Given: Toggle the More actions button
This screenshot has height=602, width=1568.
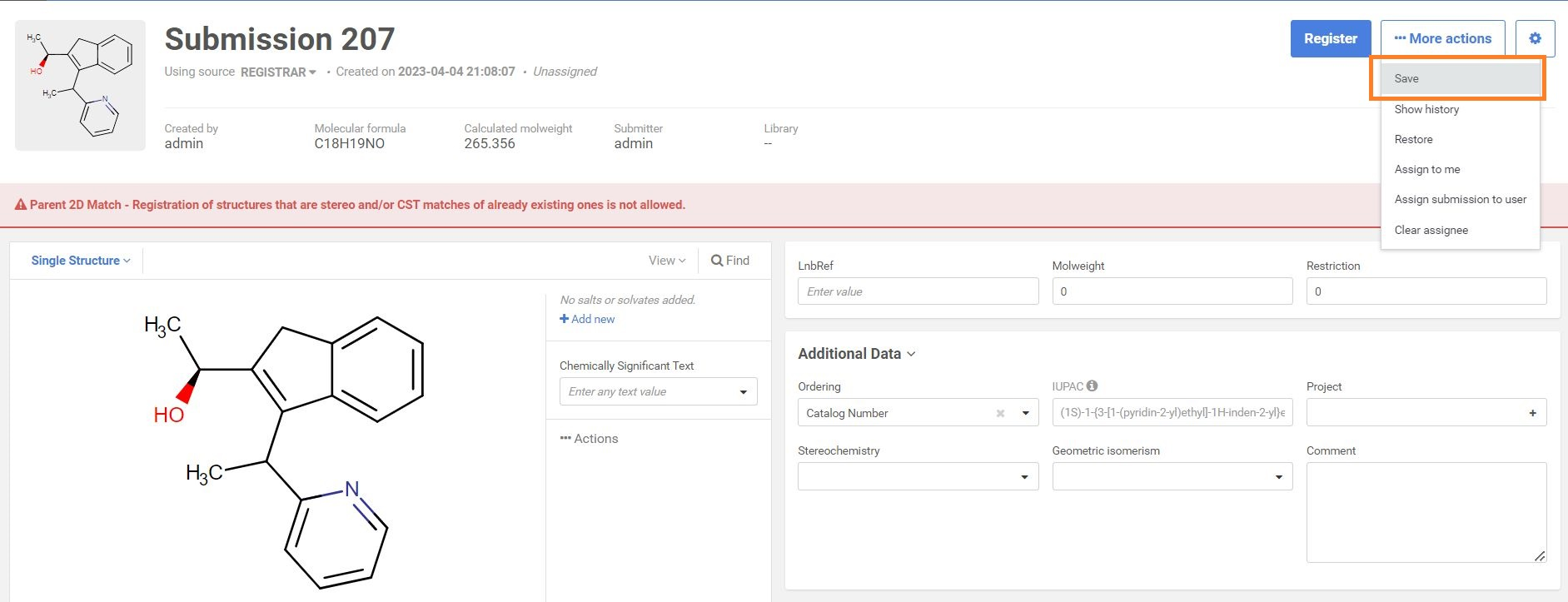Looking at the screenshot, I should [x=1442, y=38].
